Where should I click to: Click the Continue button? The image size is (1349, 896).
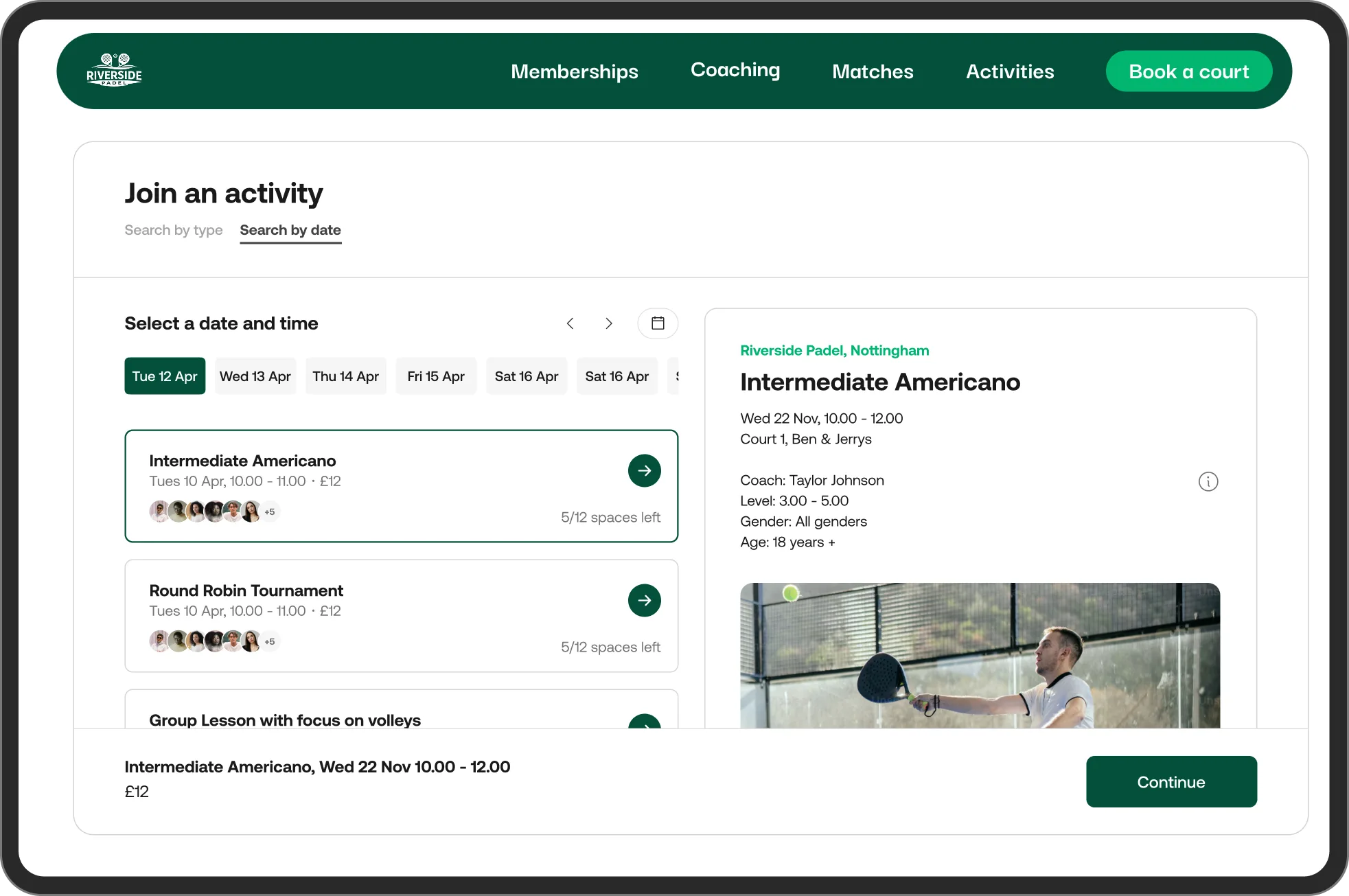point(1171,782)
